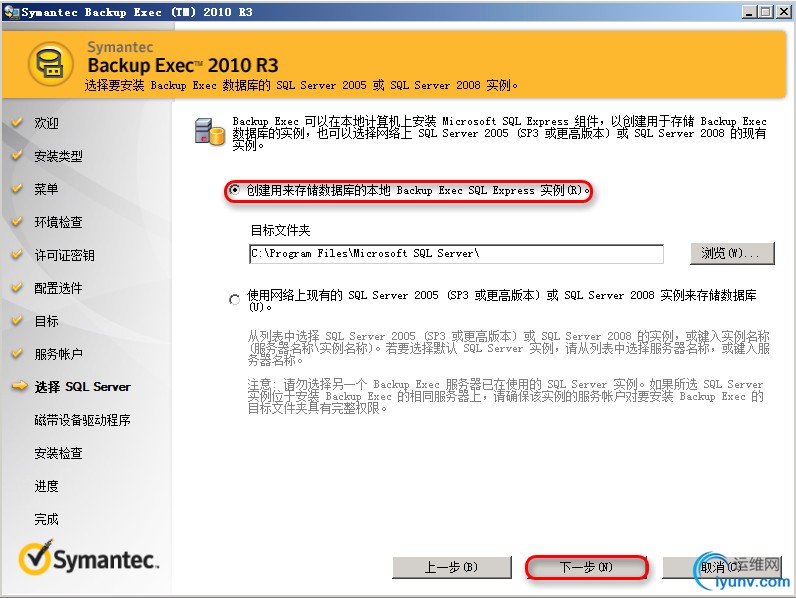Click the checkmark icon beside 欢迎

(x=17, y=122)
